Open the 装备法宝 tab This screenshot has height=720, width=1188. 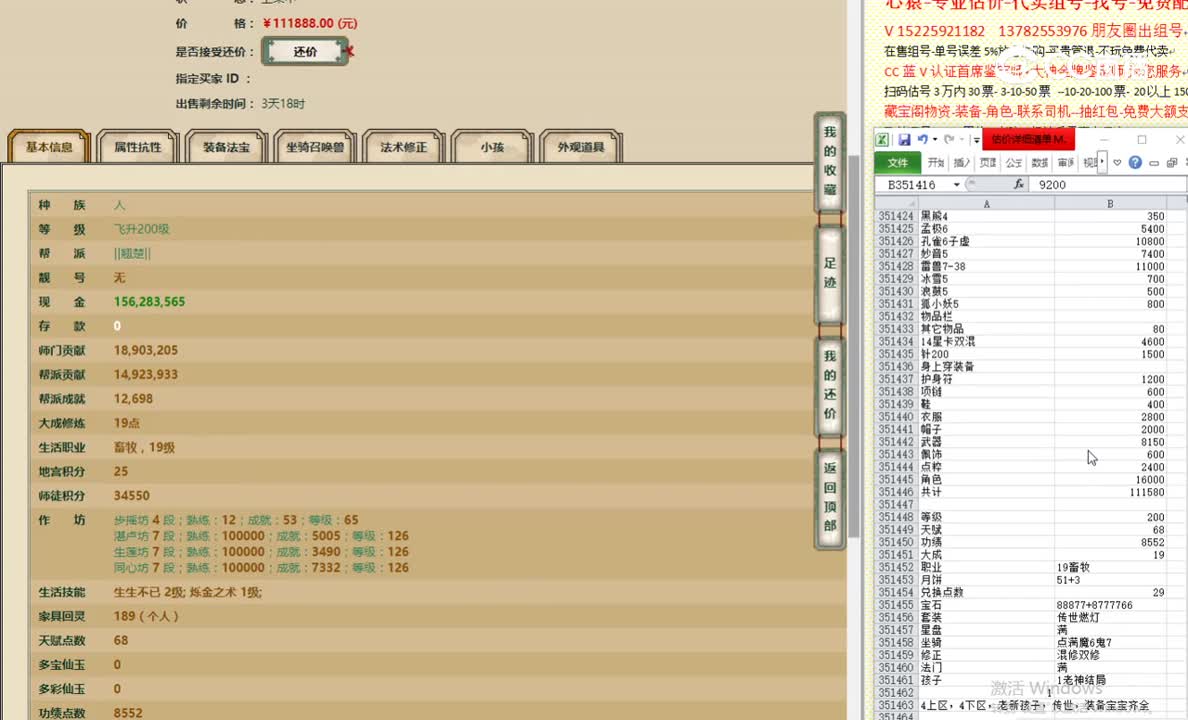(226, 147)
